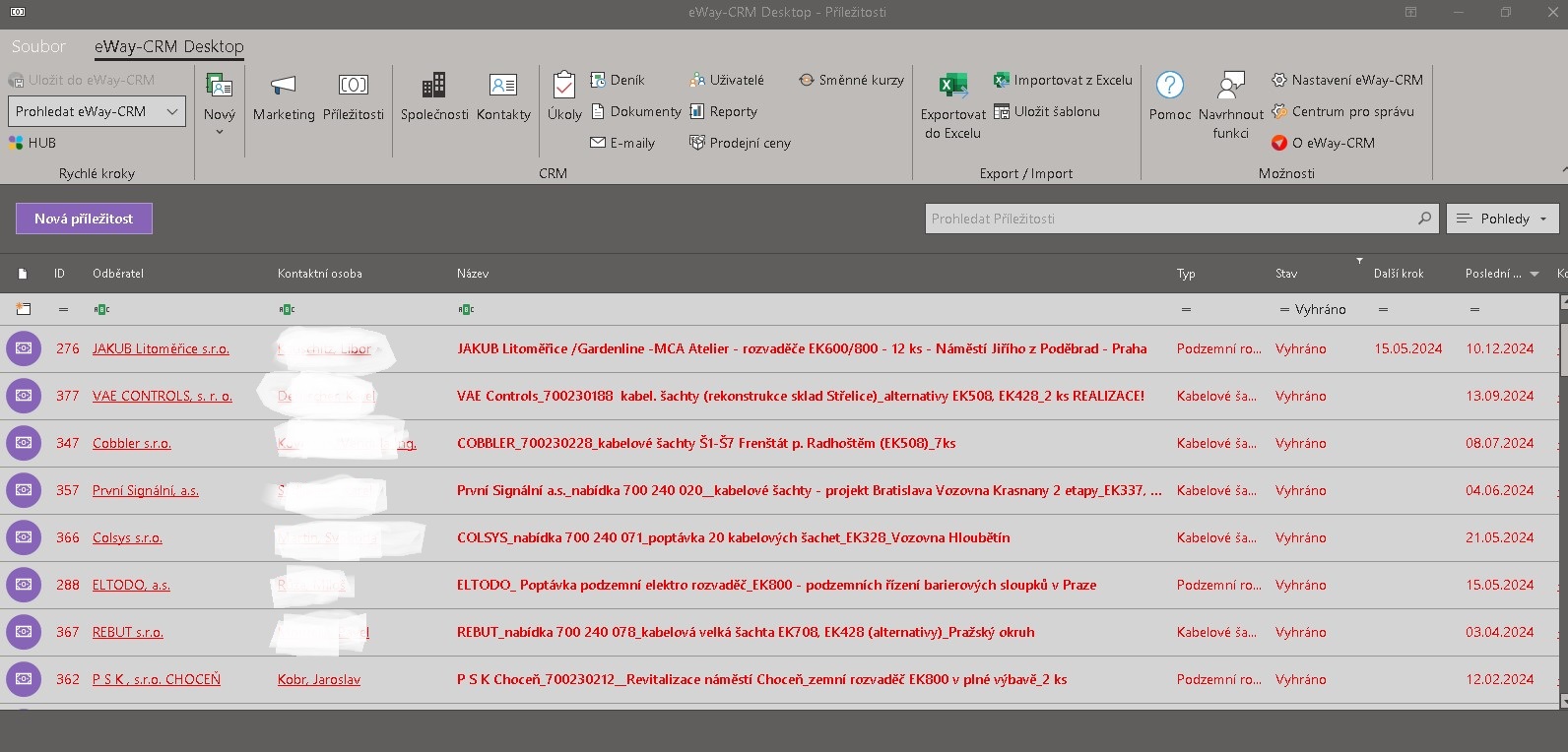Click the Název filter operator icon
This screenshot has height=752, width=1568.
(x=466, y=309)
